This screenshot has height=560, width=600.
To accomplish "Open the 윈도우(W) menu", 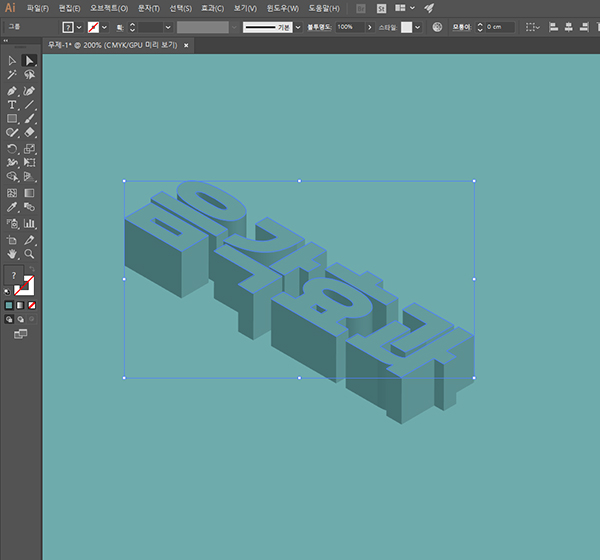I will (283, 8).
